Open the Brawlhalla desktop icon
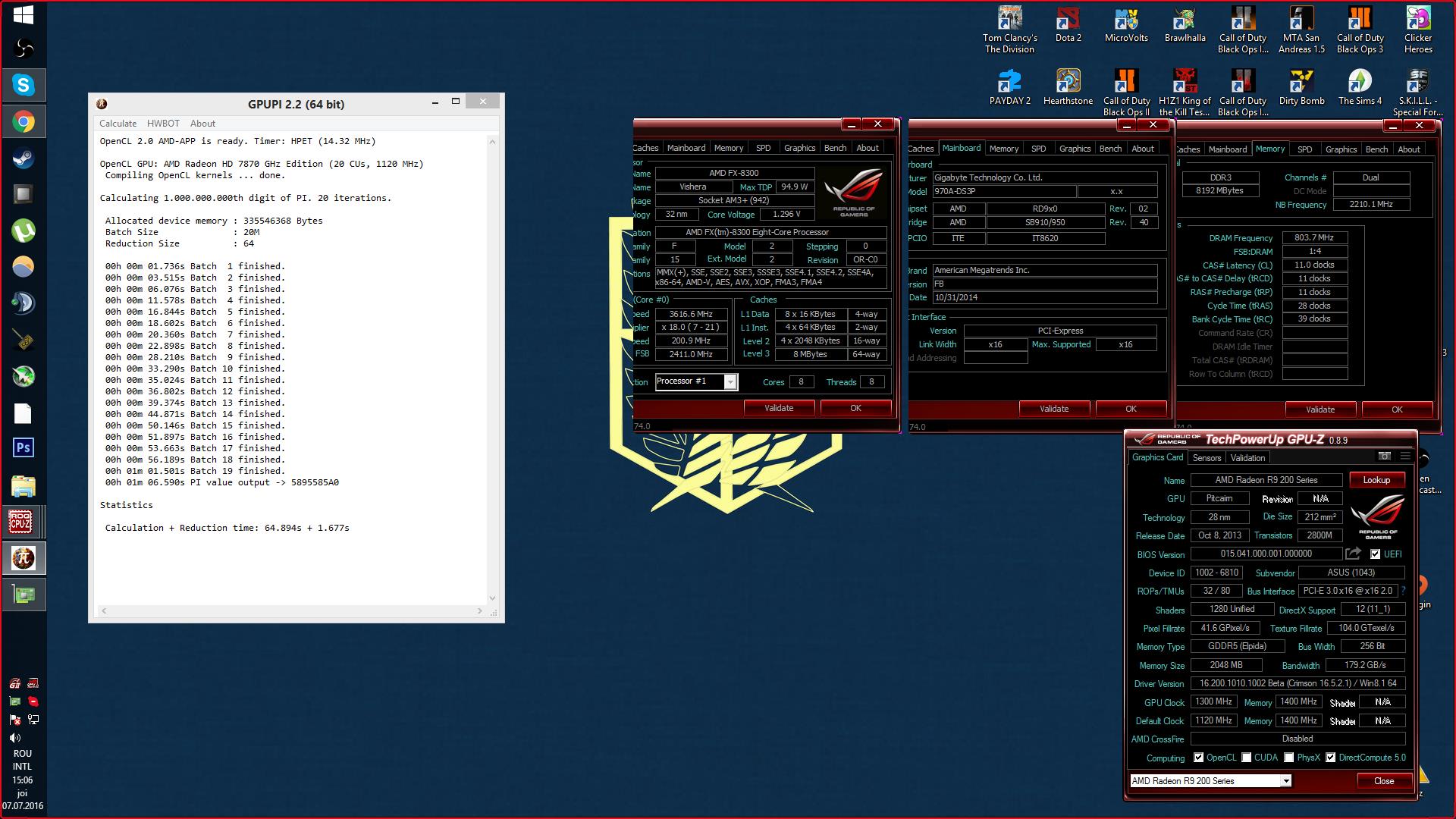This screenshot has height=819, width=1456. [1185, 24]
